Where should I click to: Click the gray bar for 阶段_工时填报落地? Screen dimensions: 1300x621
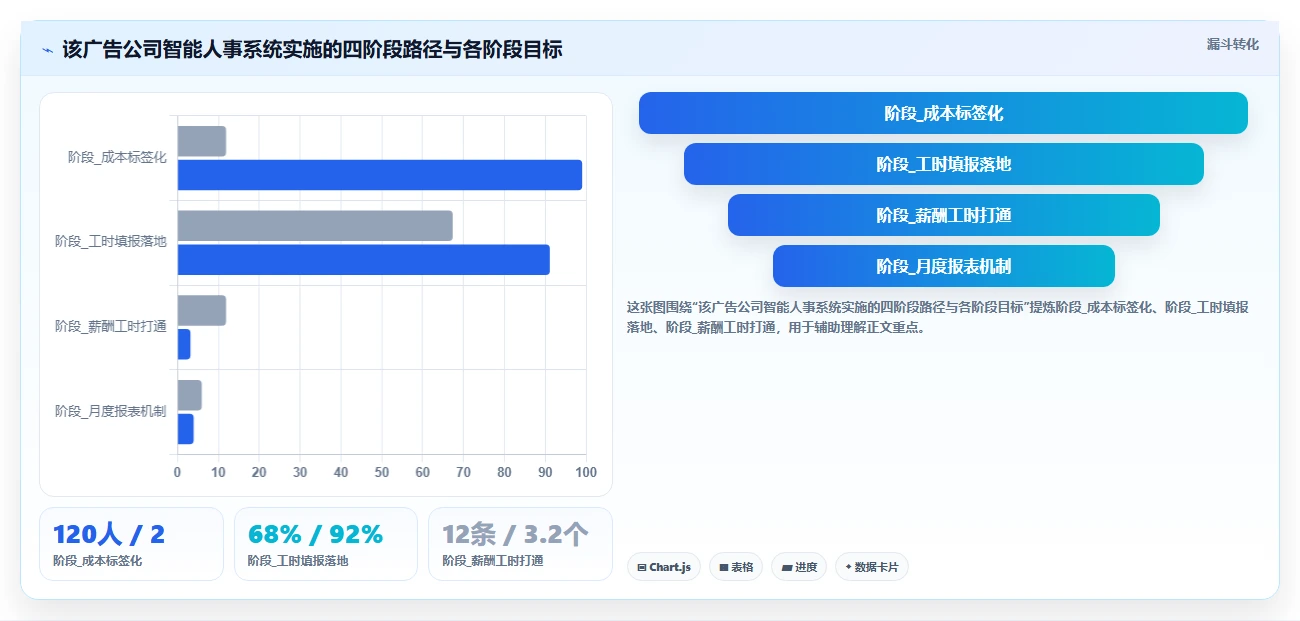(x=315, y=226)
